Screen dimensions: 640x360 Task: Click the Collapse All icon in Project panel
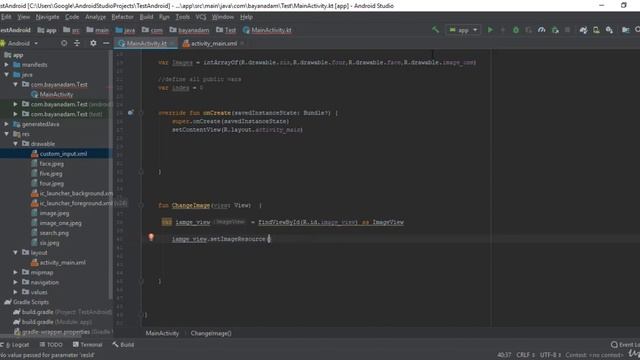pos(77,43)
